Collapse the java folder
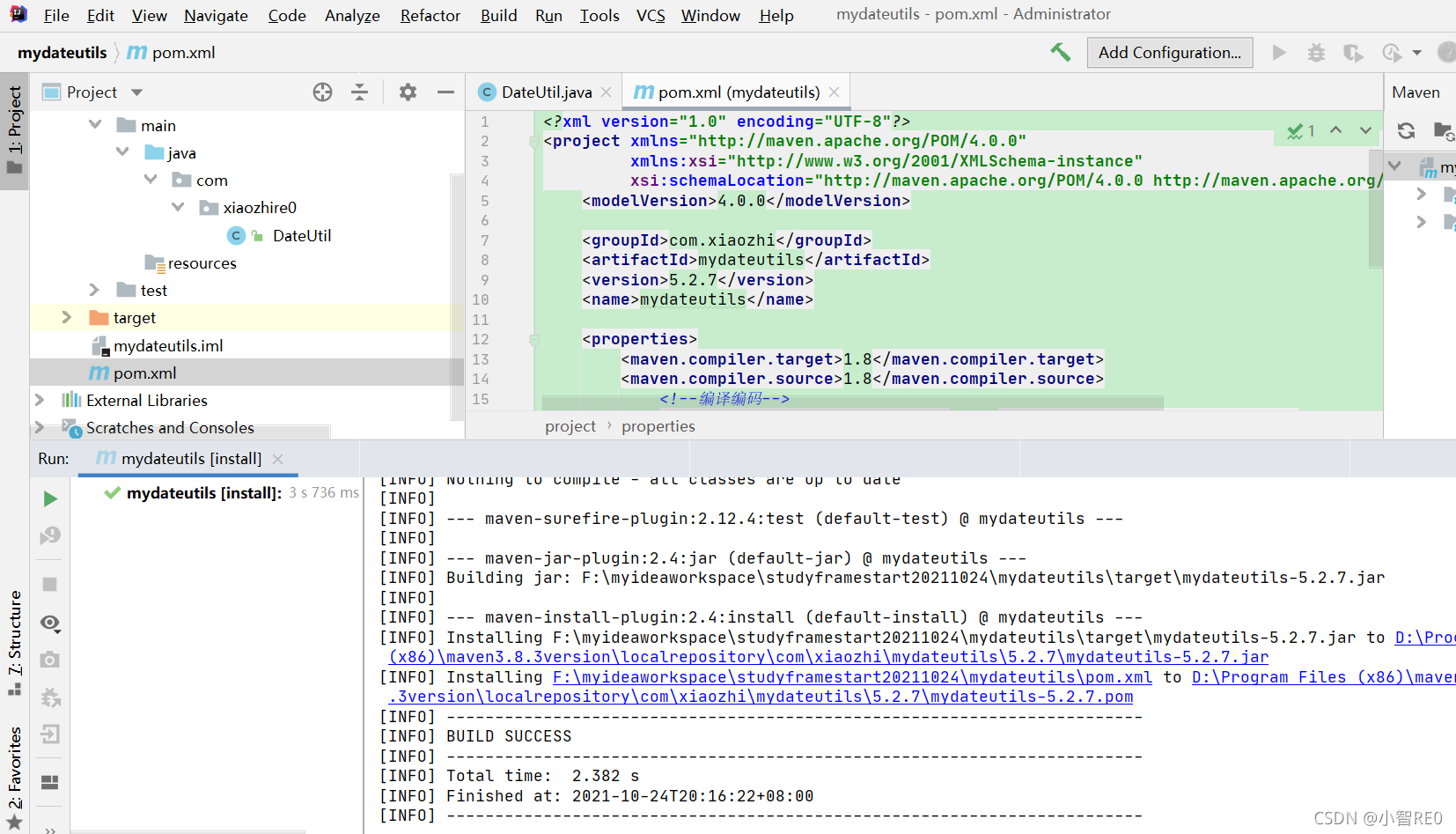 point(122,152)
